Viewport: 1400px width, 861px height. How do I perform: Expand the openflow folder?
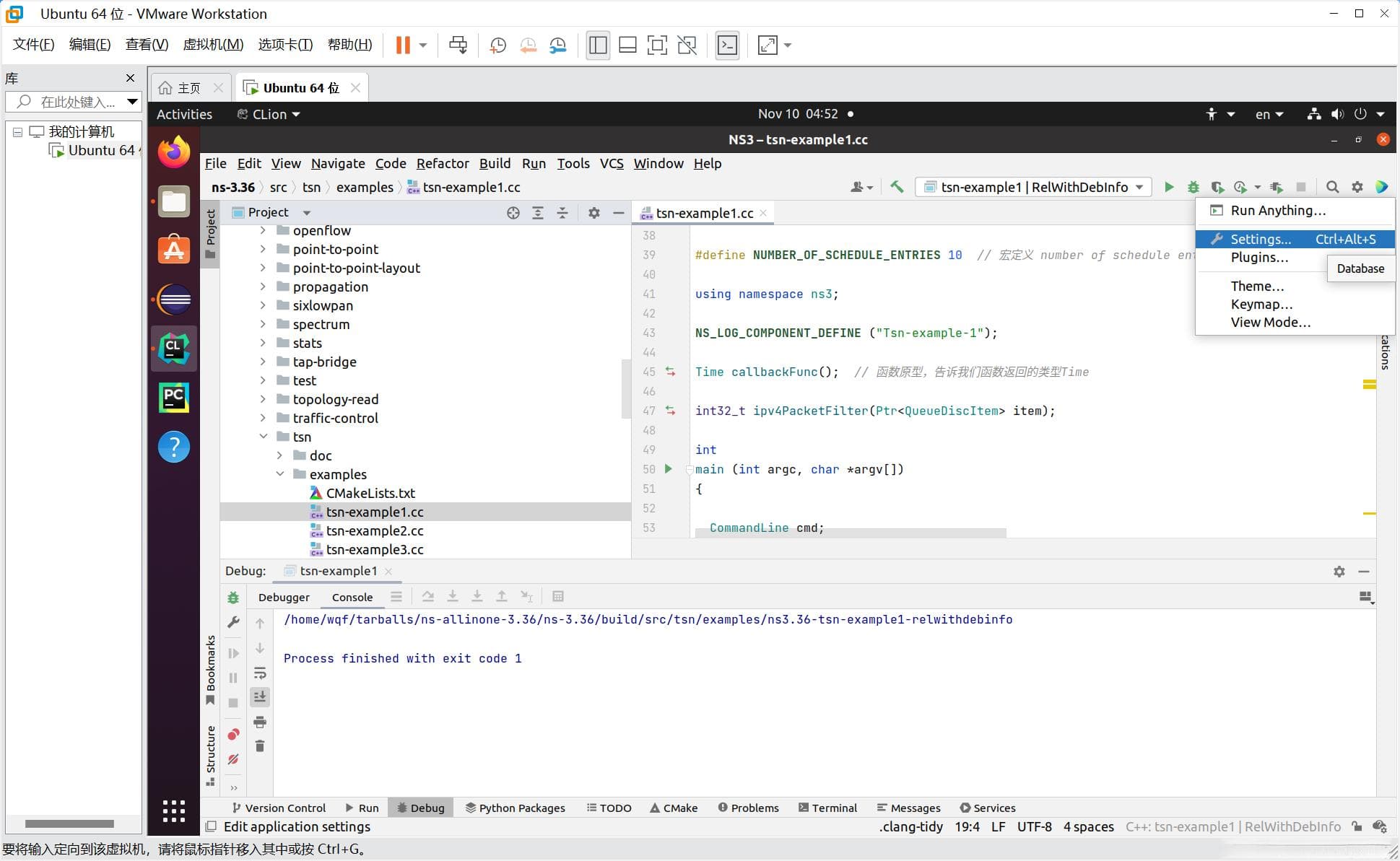click(x=263, y=230)
